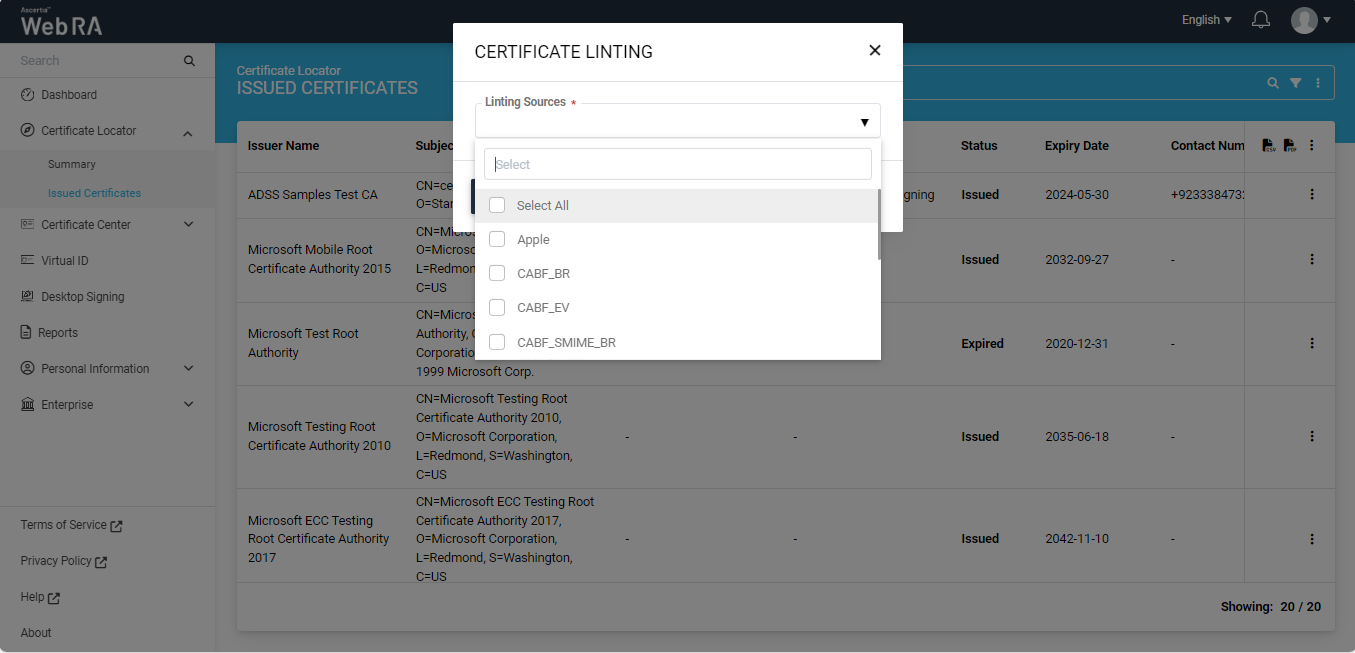
Task: Click the Personal Information person icon
Action: [x=27, y=369]
